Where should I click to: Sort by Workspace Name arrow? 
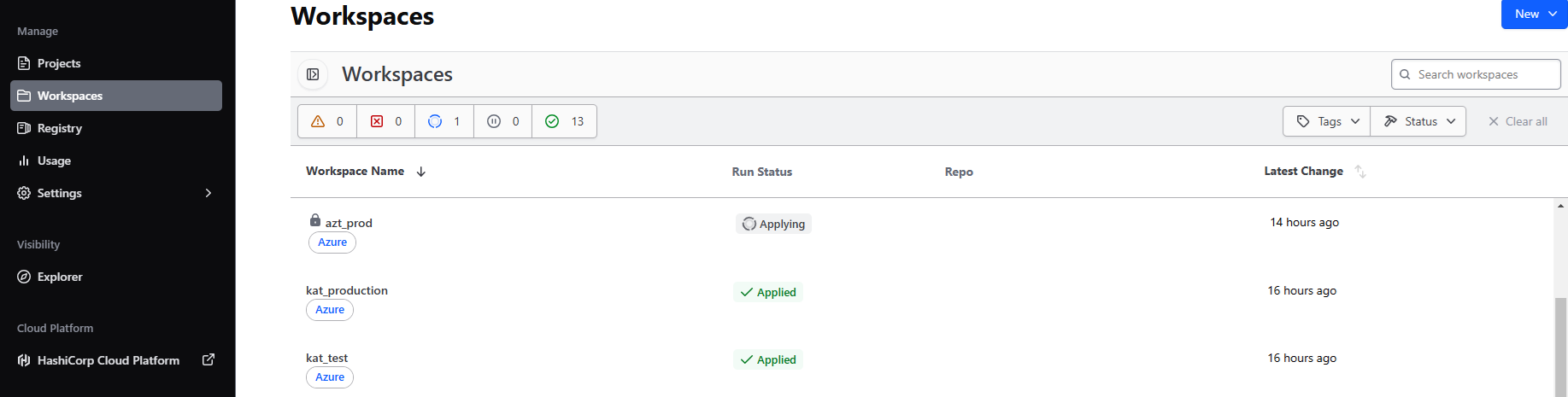pyautogui.click(x=421, y=172)
